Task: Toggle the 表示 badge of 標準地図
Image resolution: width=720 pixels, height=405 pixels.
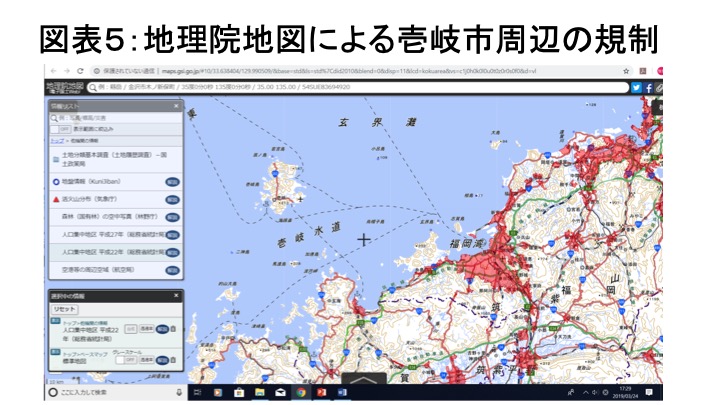Action: 55,352
